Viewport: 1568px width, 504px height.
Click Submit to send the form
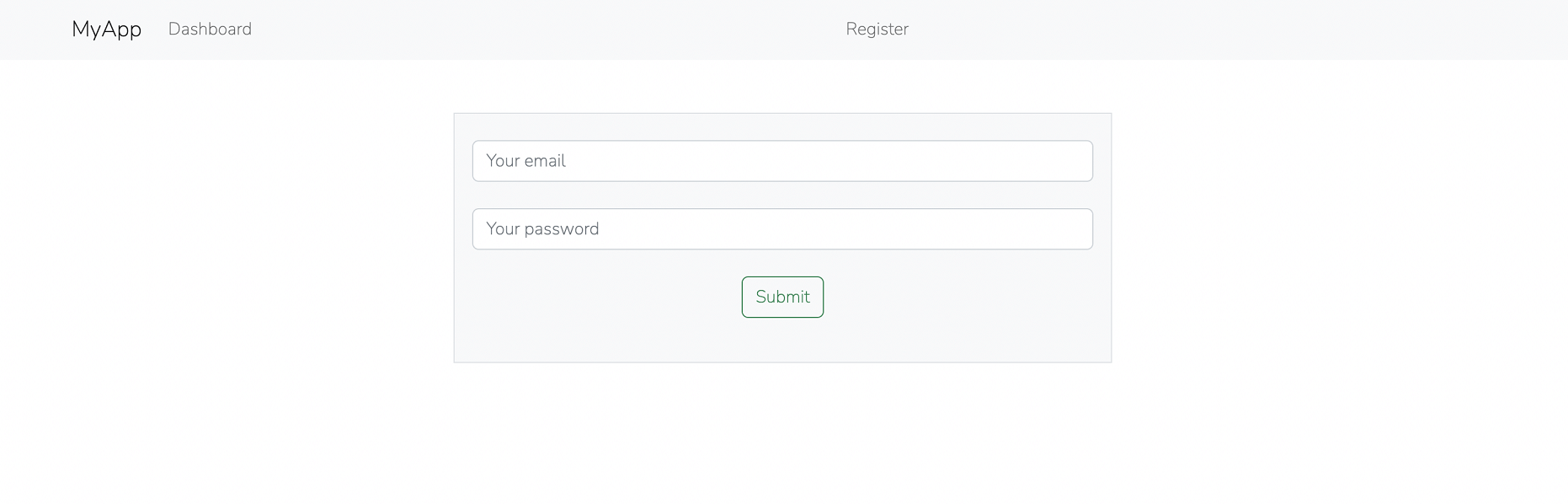tap(781, 297)
